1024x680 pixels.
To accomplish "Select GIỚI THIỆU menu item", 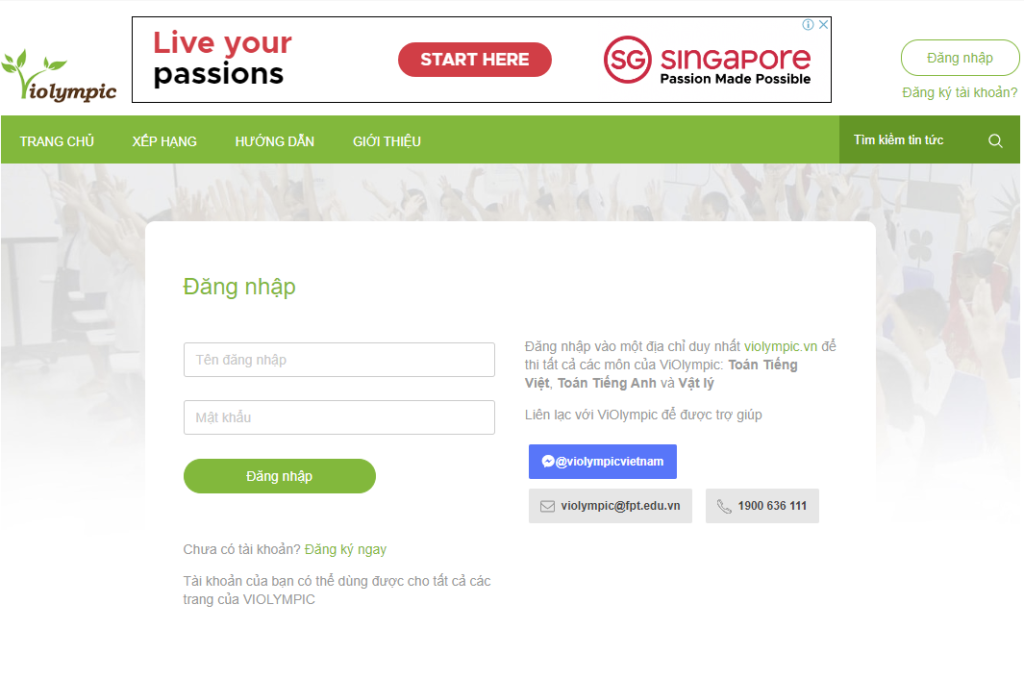I will coord(387,141).
